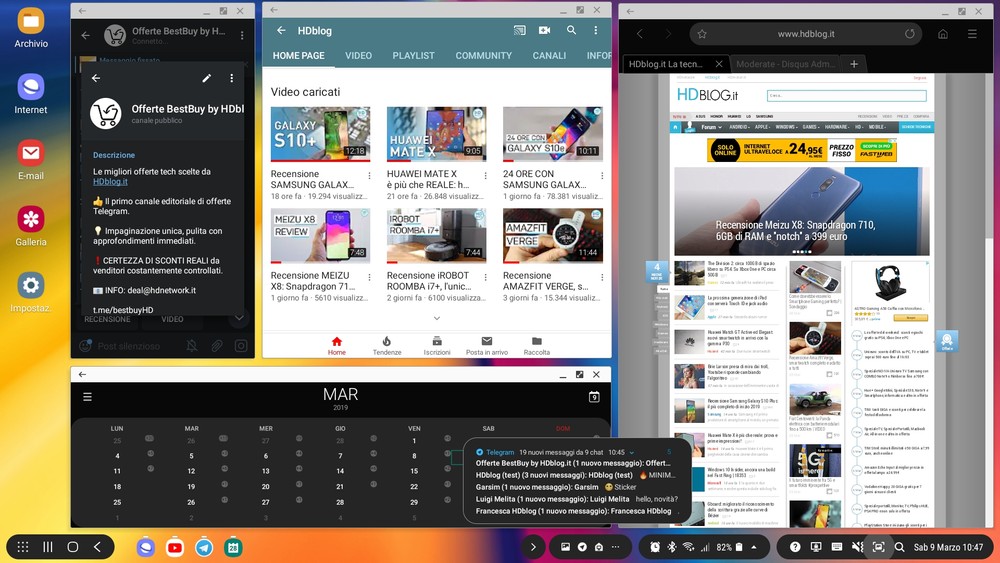Viewport: 1000px width, 563px height.
Task: Start a recording with YouTube camera icon
Action: pos(545,30)
